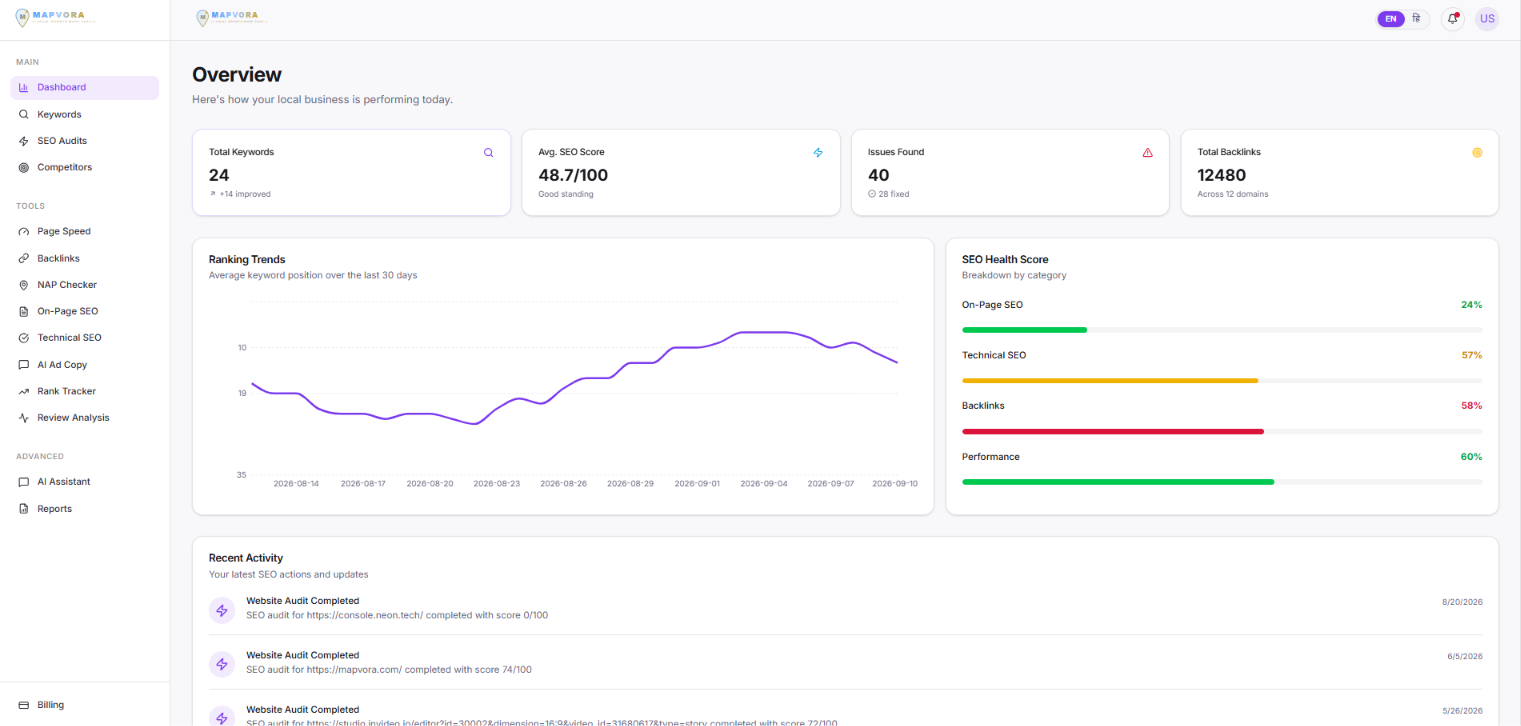The width and height of the screenshot is (1521, 726).
Task: Click the '28 fixed' text under Issues Found
Action: [893, 194]
